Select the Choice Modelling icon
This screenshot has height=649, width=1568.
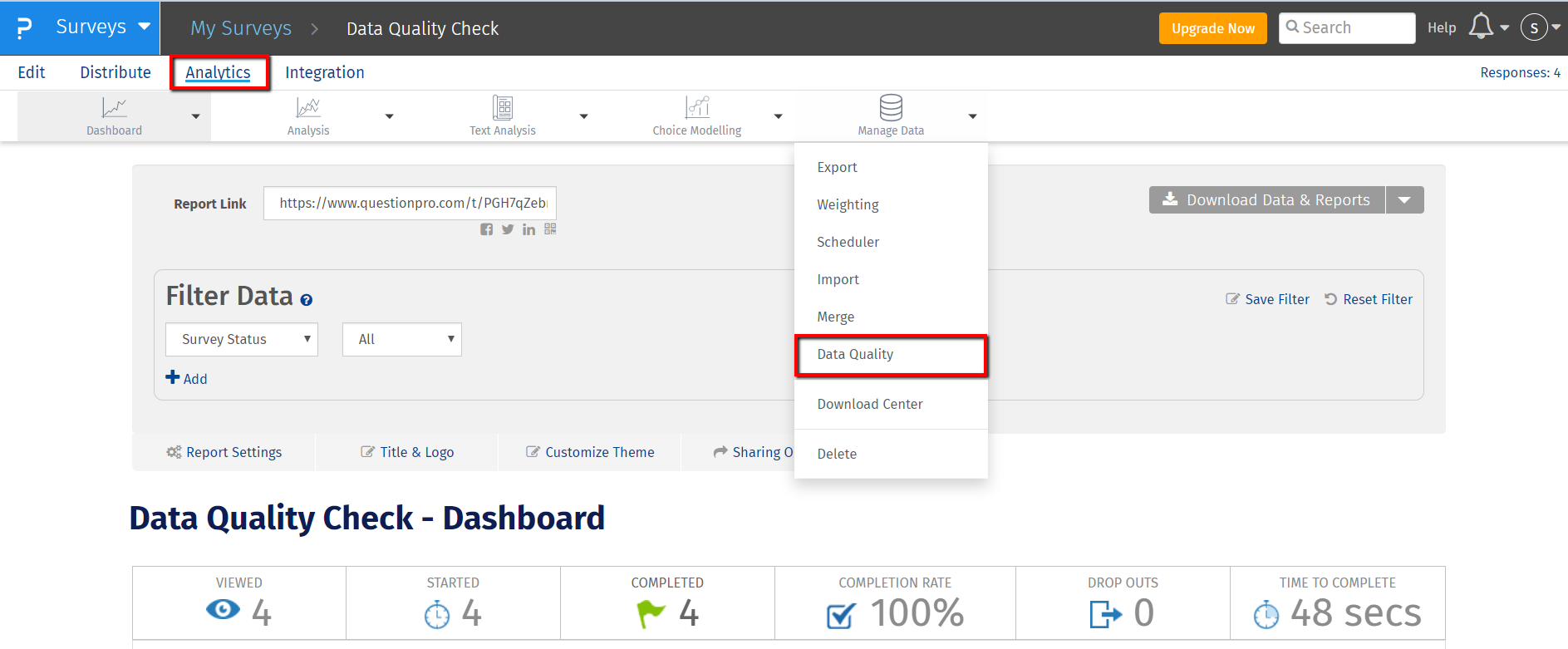pyautogui.click(x=696, y=108)
